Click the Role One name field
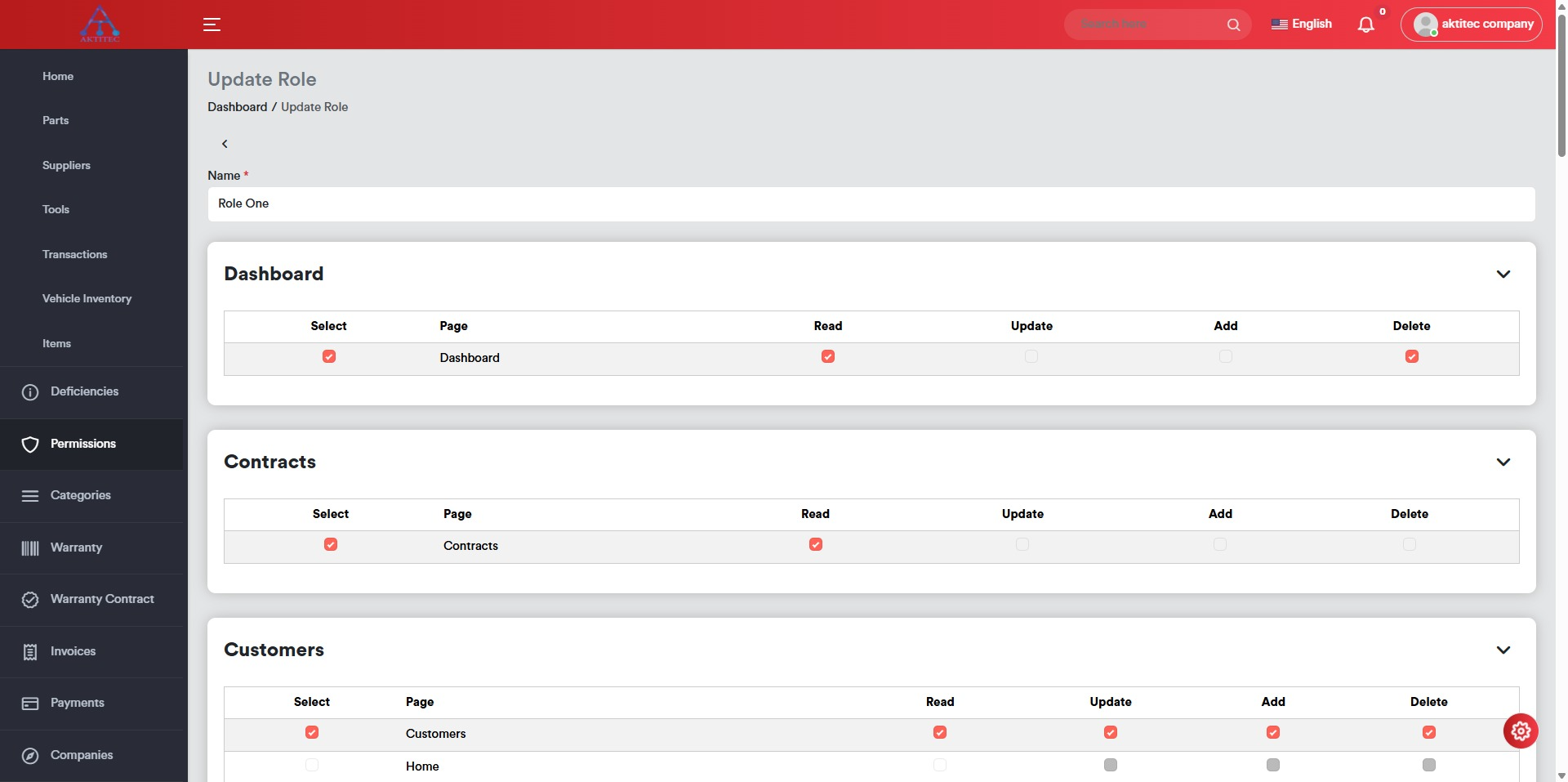1568x782 pixels. pos(871,203)
